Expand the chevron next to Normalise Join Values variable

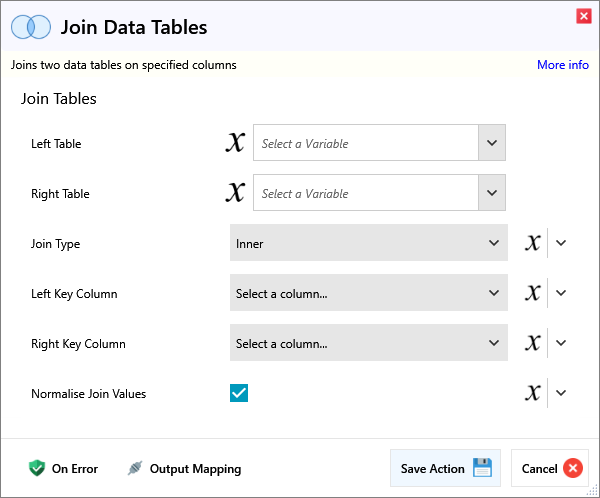[x=561, y=393]
